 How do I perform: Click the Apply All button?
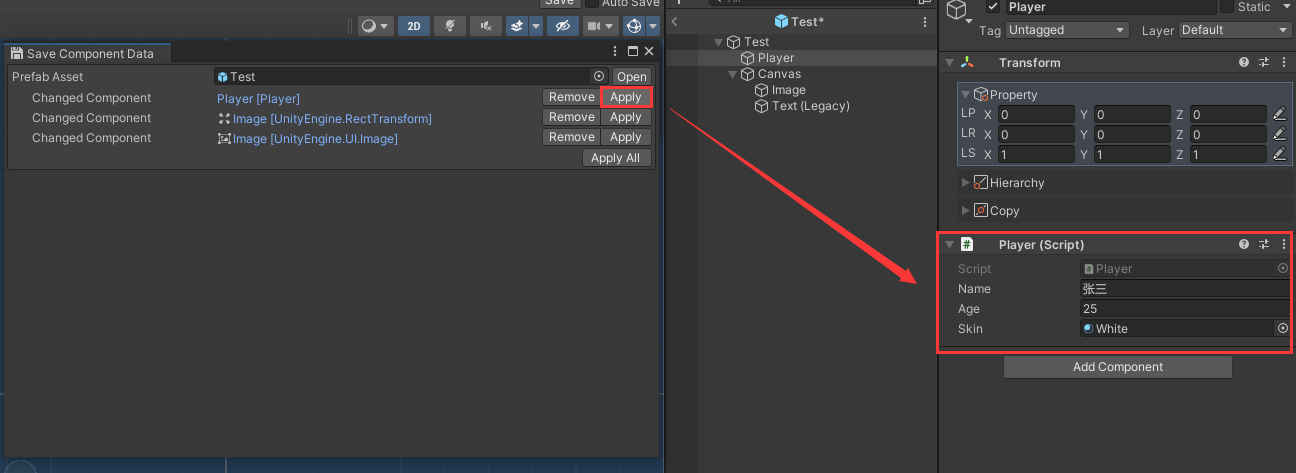615,158
